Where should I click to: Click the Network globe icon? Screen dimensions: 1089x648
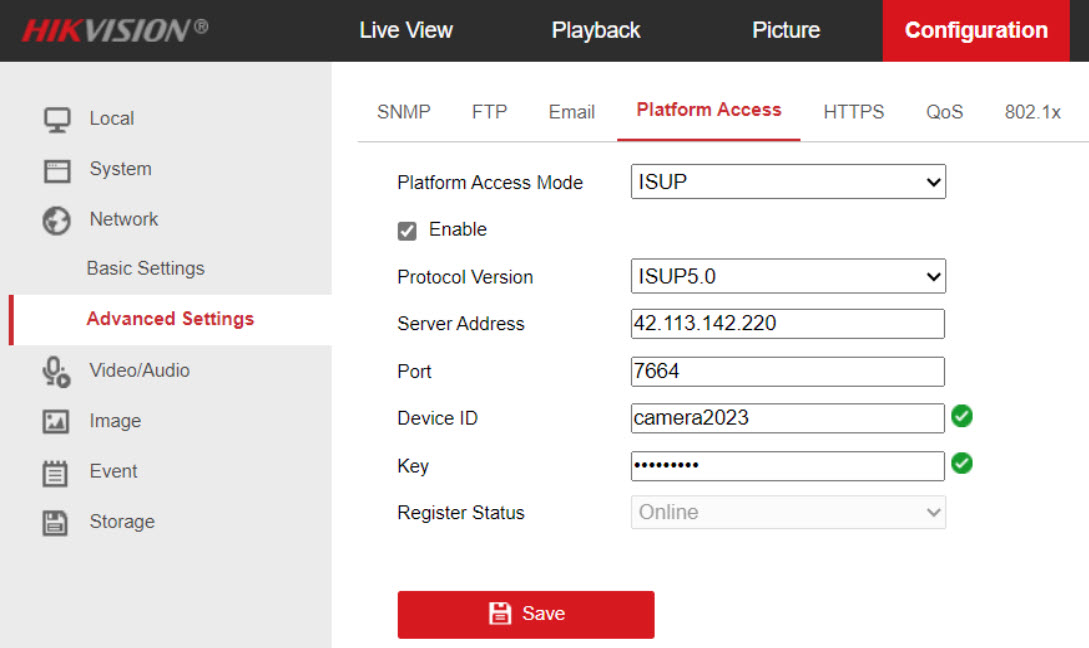click(56, 220)
